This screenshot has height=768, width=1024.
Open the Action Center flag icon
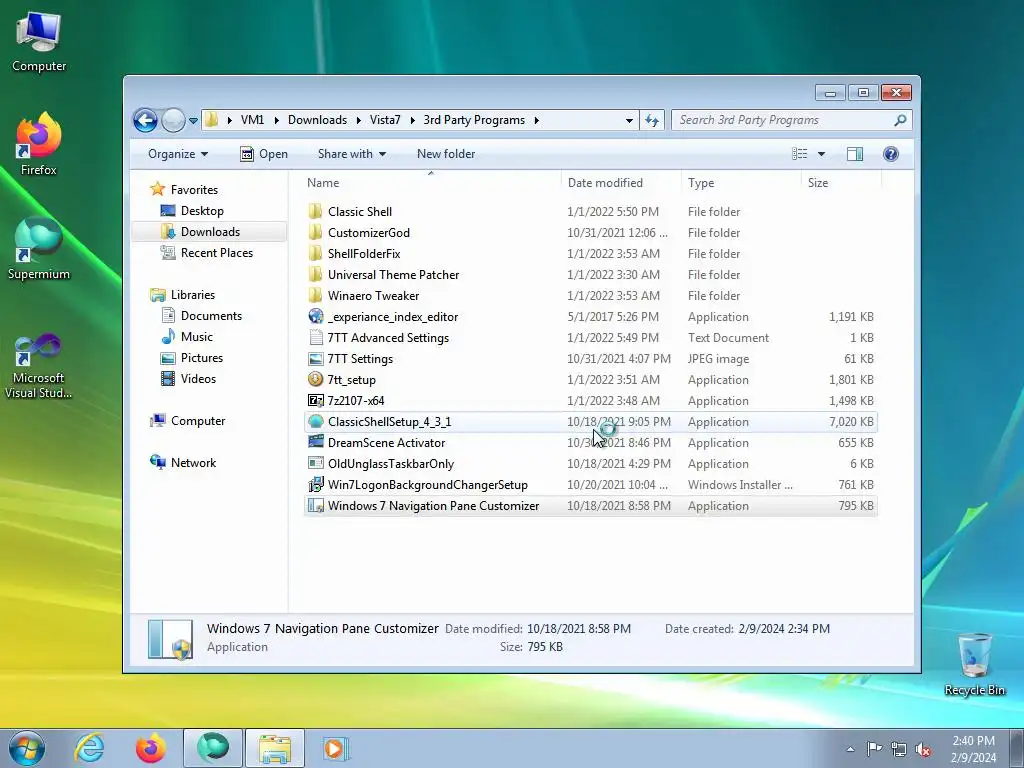click(874, 749)
